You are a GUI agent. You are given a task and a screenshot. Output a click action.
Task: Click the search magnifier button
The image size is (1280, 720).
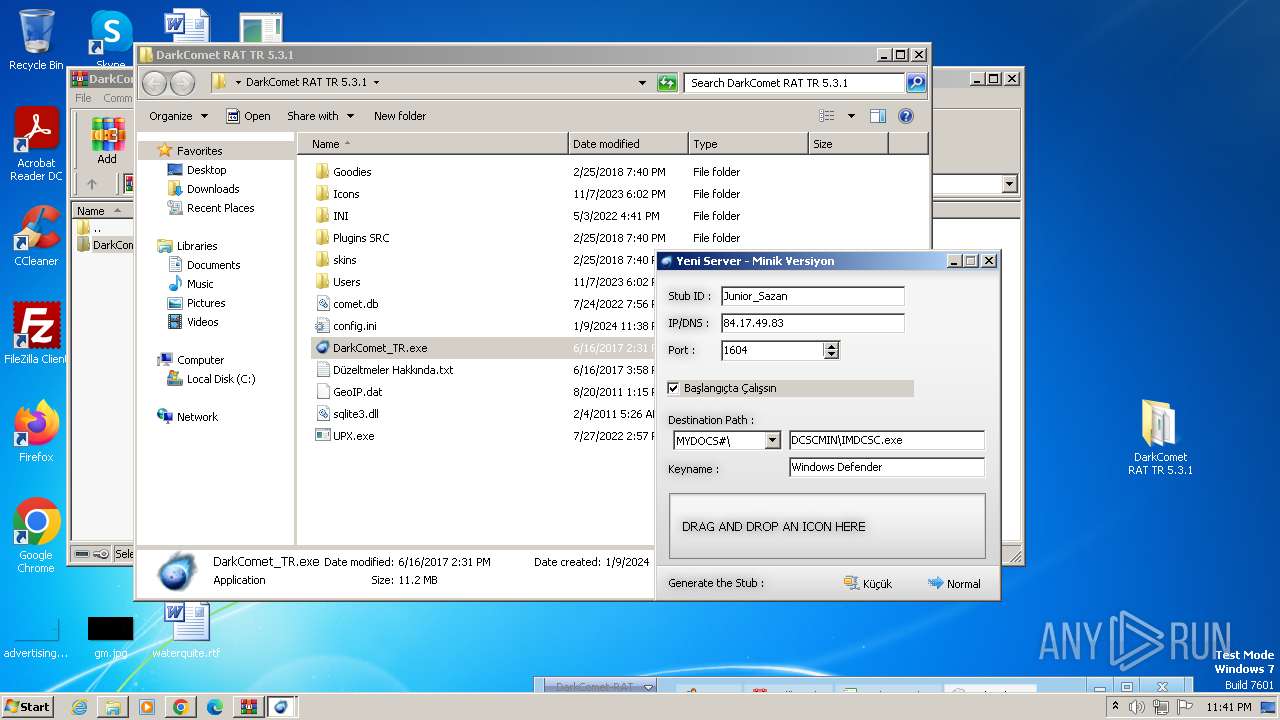pos(915,83)
